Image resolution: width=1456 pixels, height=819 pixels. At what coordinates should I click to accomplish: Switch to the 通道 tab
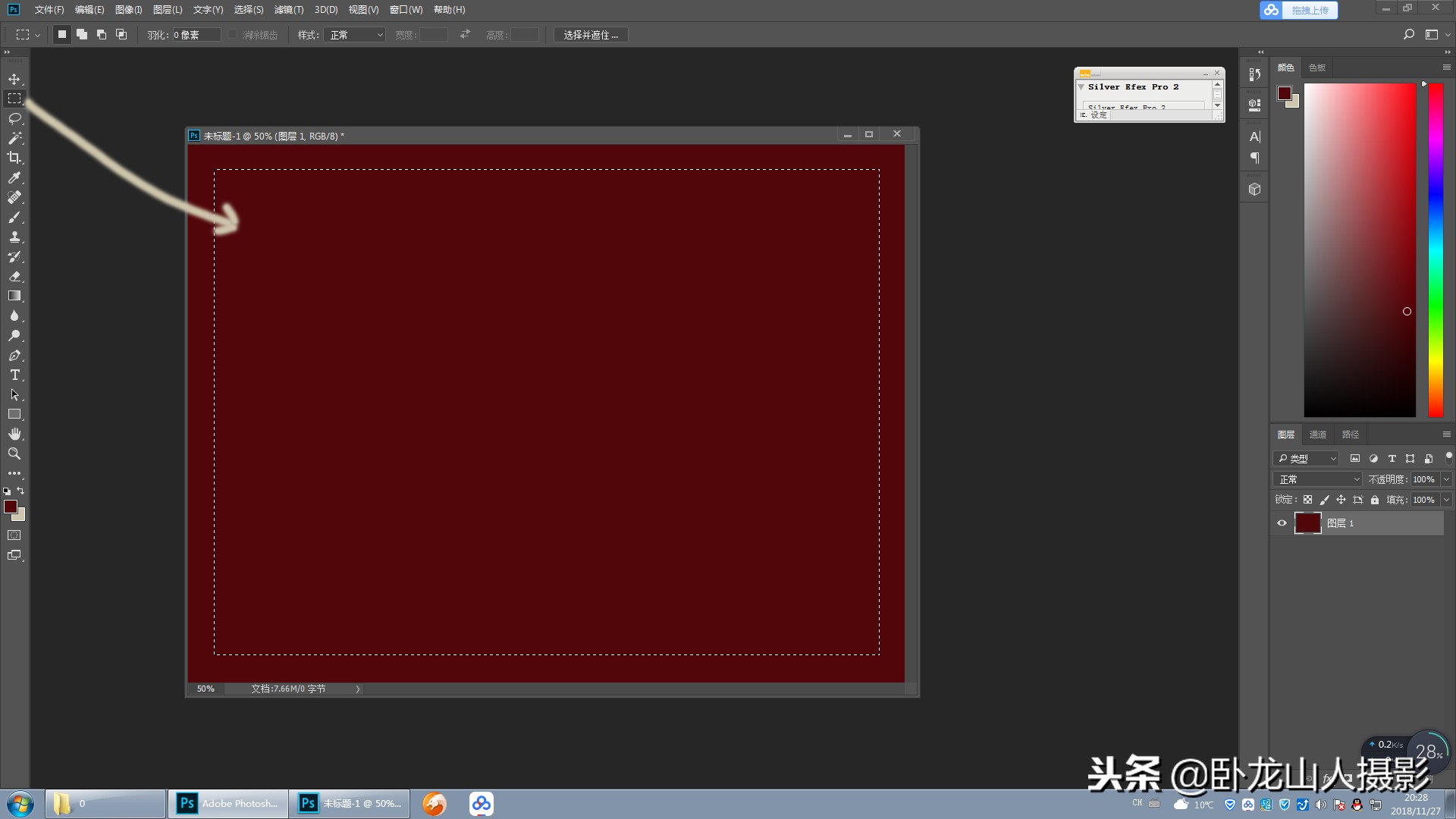[1318, 435]
